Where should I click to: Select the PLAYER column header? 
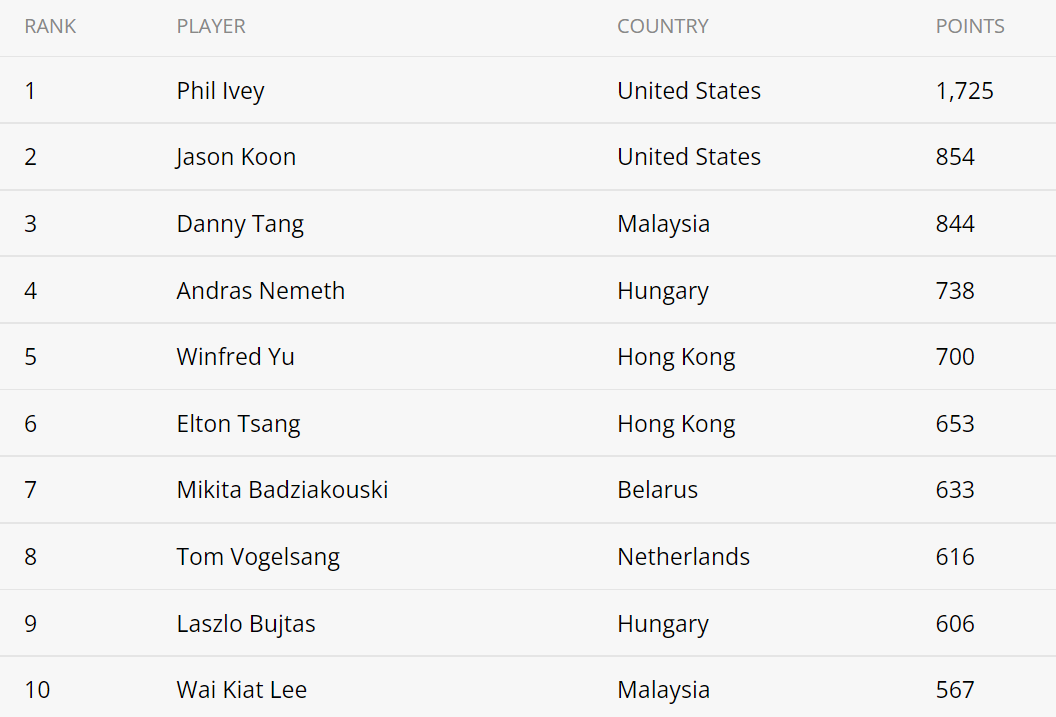(x=211, y=26)
